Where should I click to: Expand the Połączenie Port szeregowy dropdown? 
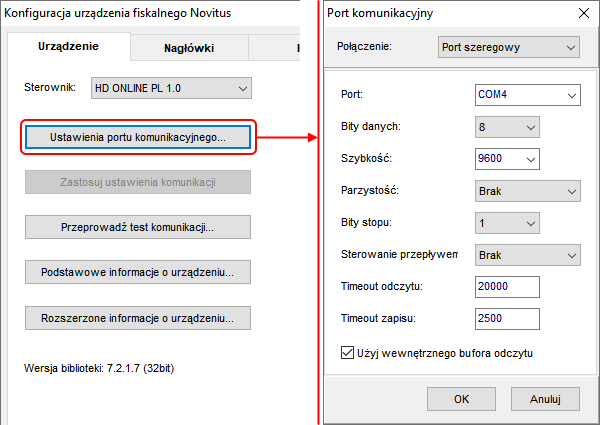point(509,47)
